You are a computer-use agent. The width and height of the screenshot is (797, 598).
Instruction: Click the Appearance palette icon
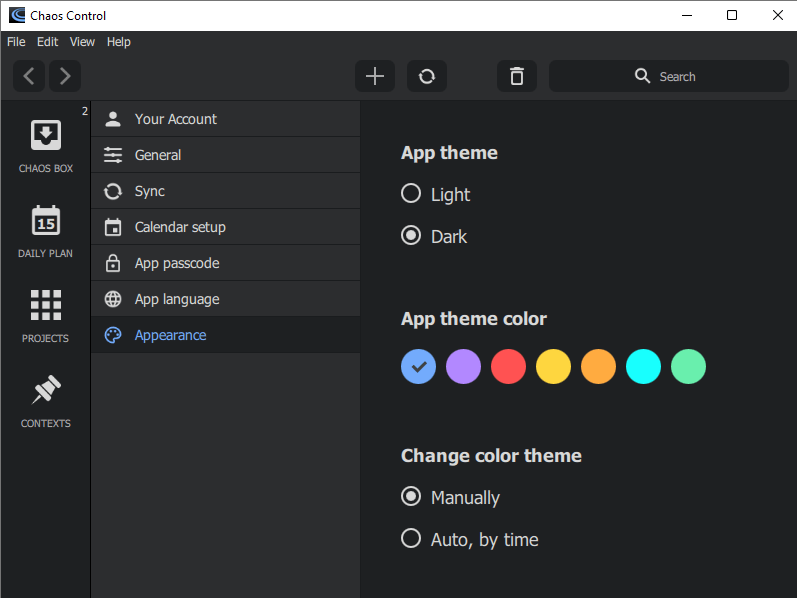[113, 335]
